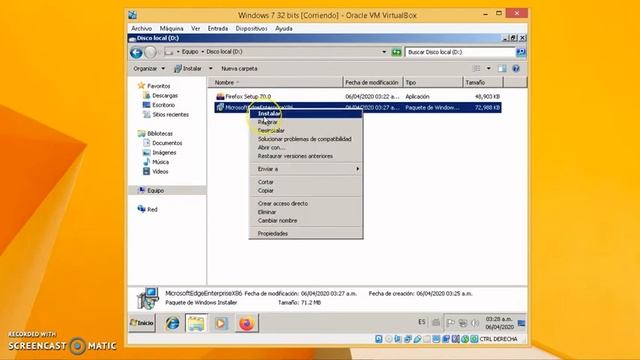
Task: Open the view options dropdown arrow
Action: pos(489,69)
